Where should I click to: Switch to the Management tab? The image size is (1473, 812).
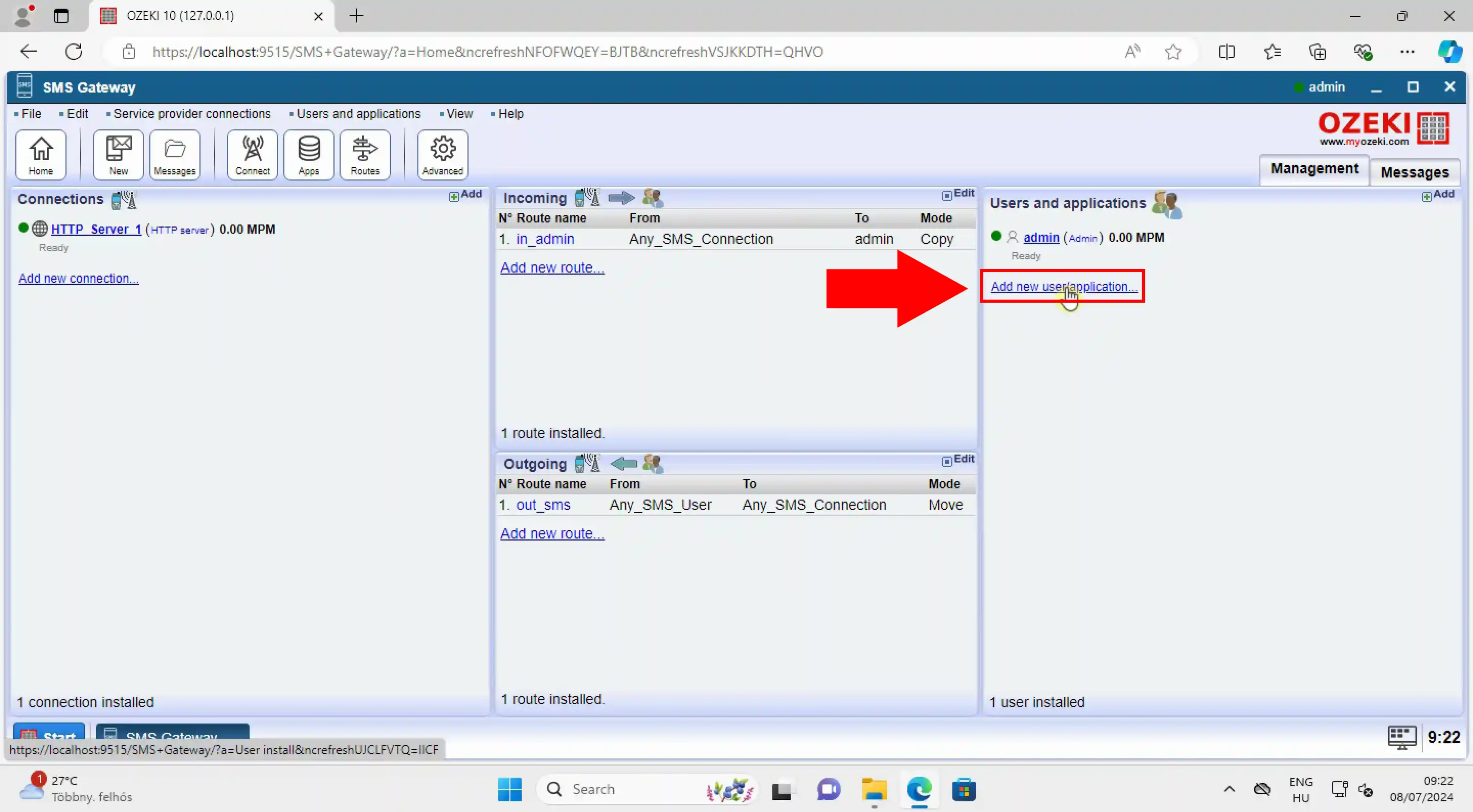pos(1314,169)
